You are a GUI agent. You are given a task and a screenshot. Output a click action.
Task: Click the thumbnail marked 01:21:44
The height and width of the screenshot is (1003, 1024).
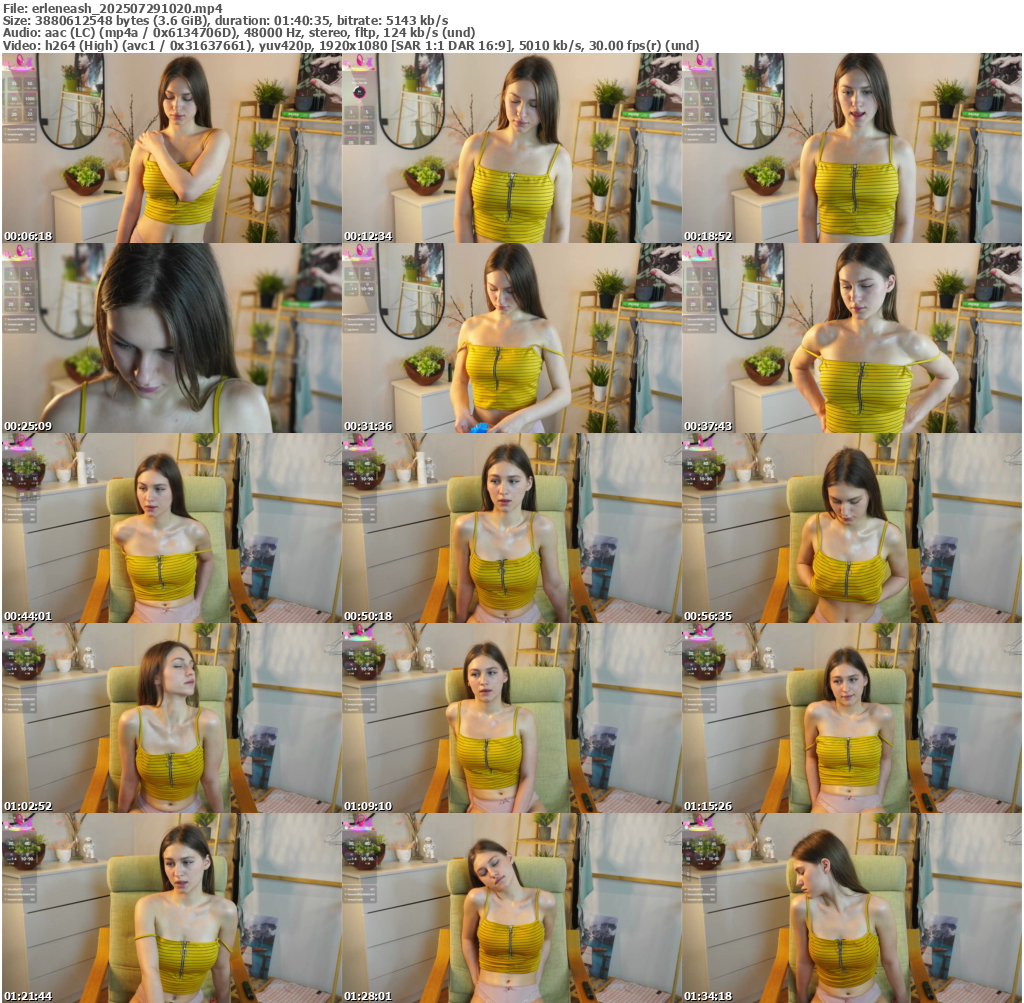171,907
